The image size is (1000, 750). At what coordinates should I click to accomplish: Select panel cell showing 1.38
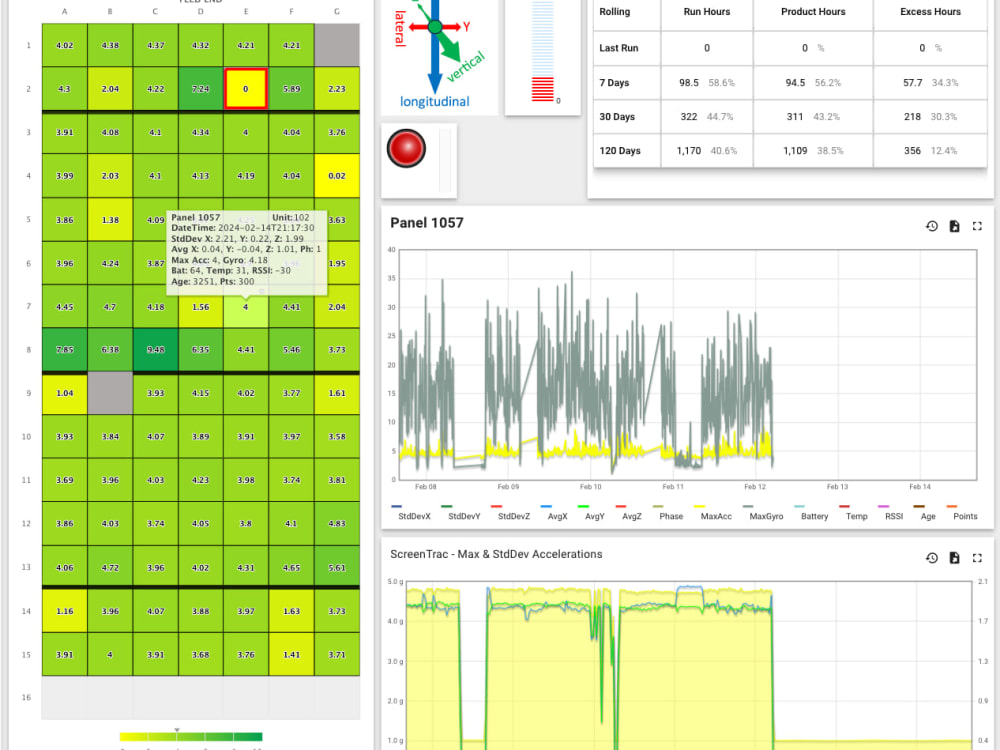point(110,219)
